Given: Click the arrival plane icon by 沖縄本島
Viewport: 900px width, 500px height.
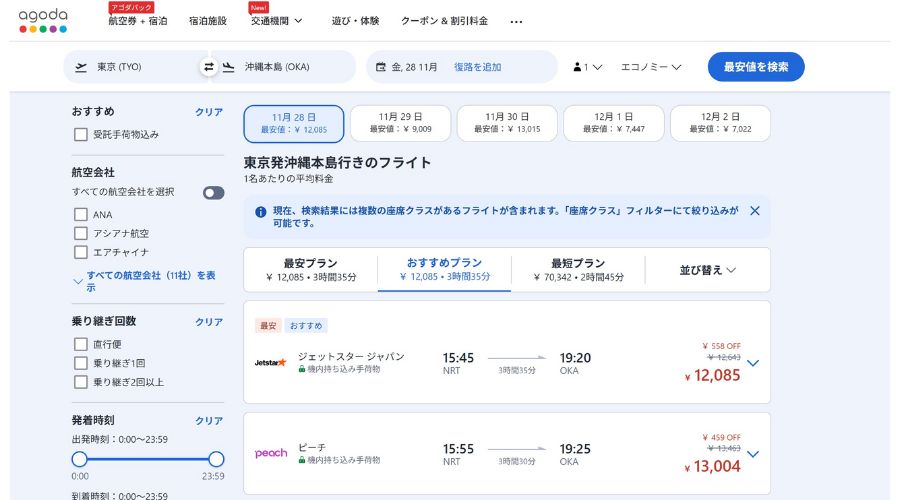Looking at the screenshot, I should click(228, 67).
